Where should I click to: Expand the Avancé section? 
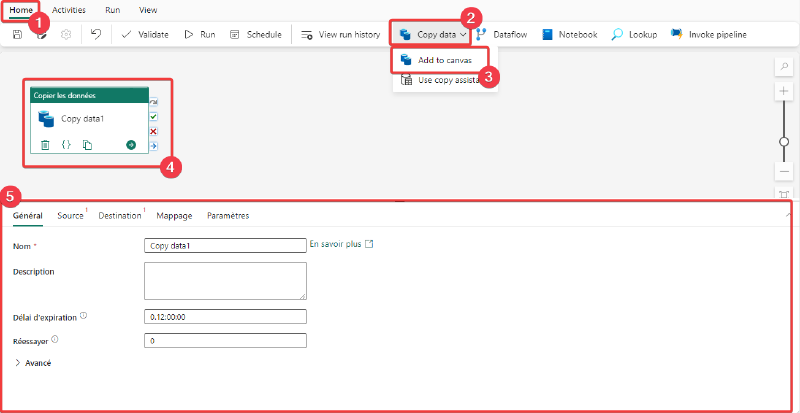(x=33, y=363)
